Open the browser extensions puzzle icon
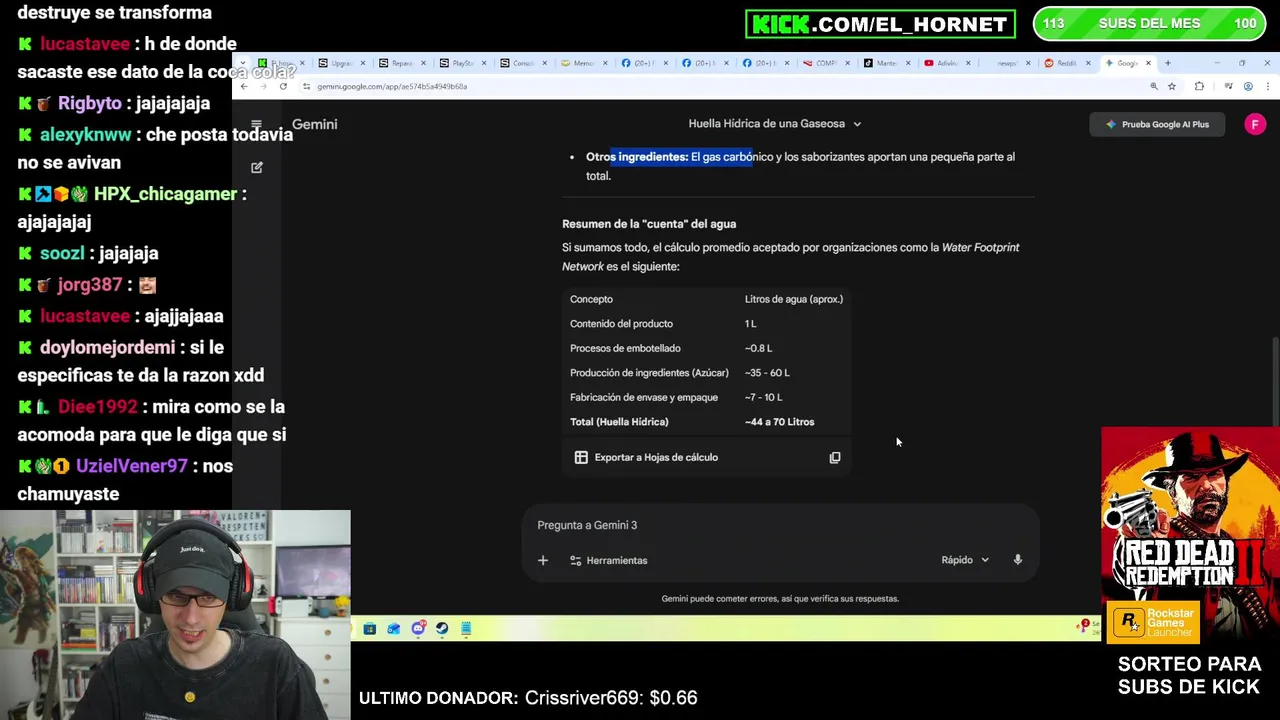Image resolution: width=1280 pixels, height=720 pixels. tap(1199, 87)
